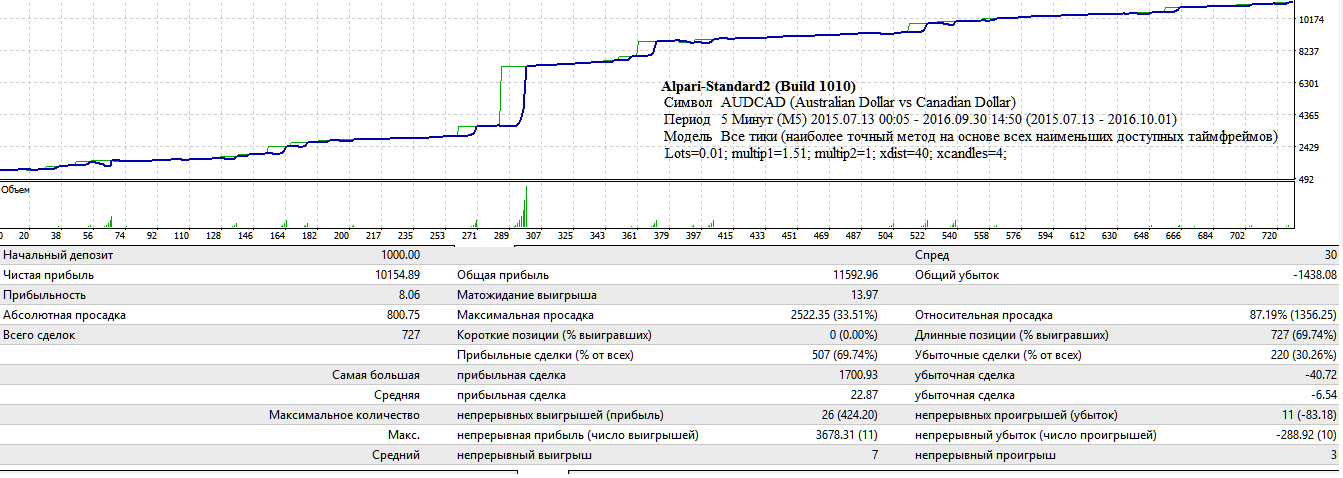
Task: Click the short positions value "0 (0.00%)"
Action: click(853, 335)
